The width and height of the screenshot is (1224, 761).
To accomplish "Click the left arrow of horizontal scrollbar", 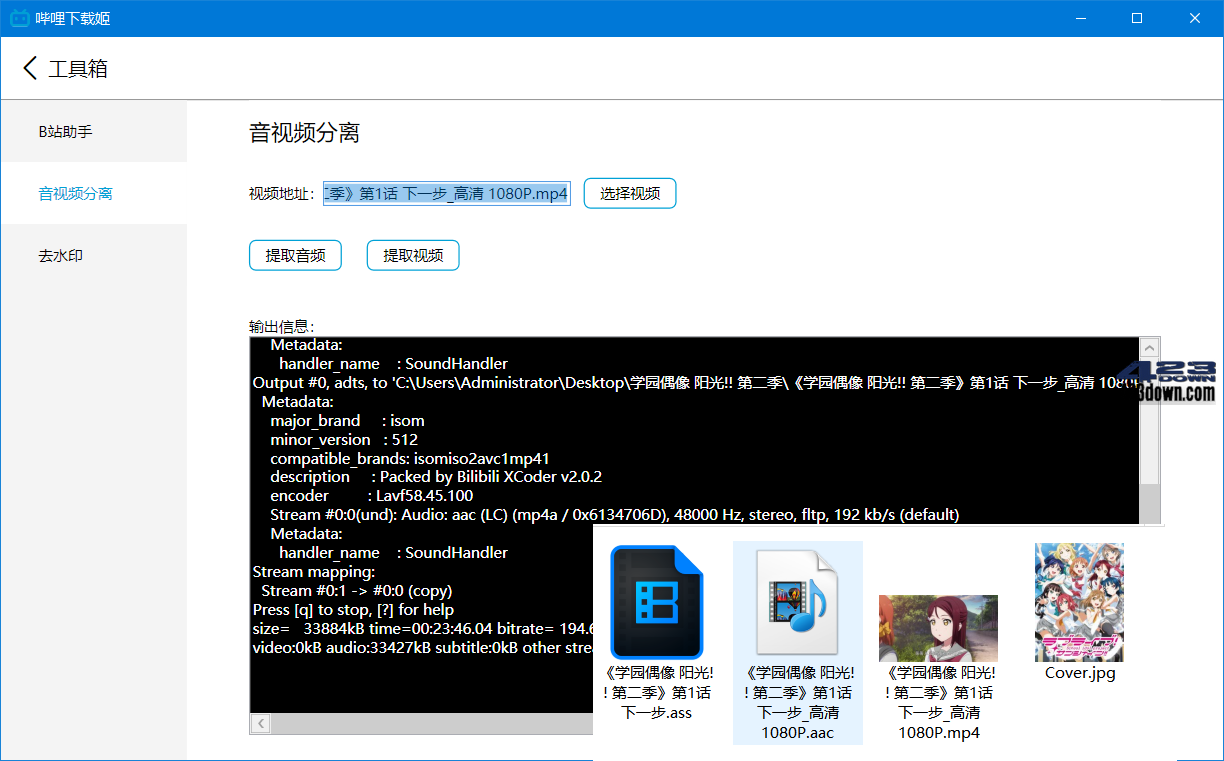I will pyautogui.click(x=260, y=723).
